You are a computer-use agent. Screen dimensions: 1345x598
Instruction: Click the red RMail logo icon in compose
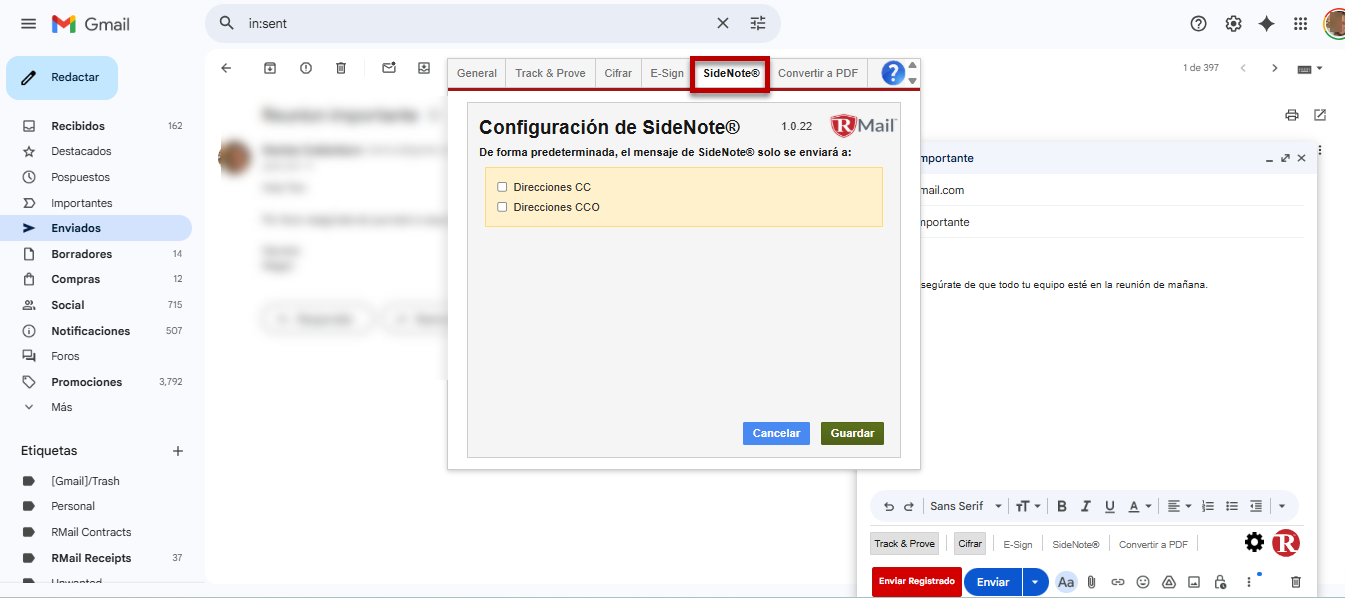coord(1286,543)
